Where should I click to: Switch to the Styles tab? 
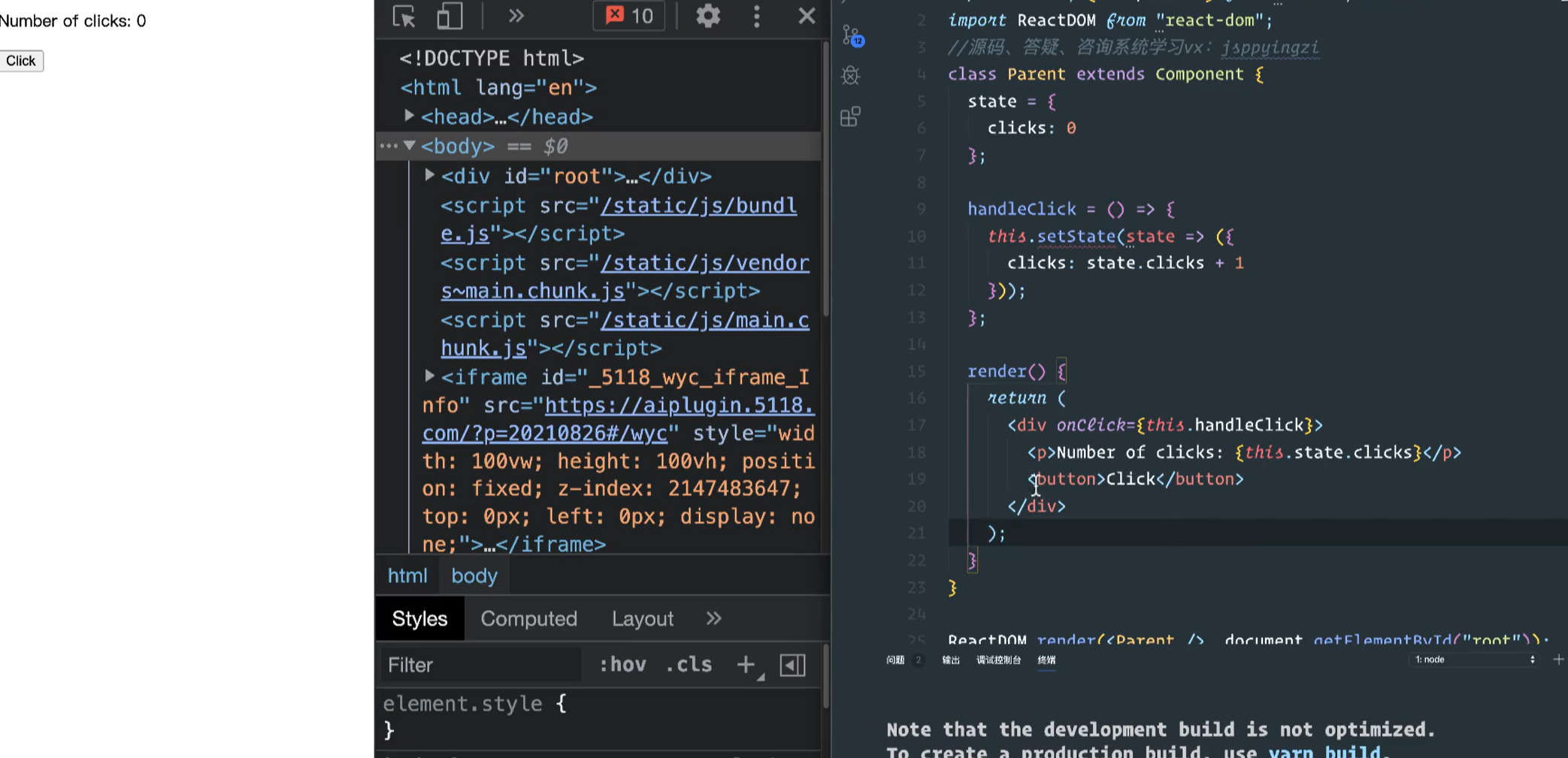pos(419,618)
